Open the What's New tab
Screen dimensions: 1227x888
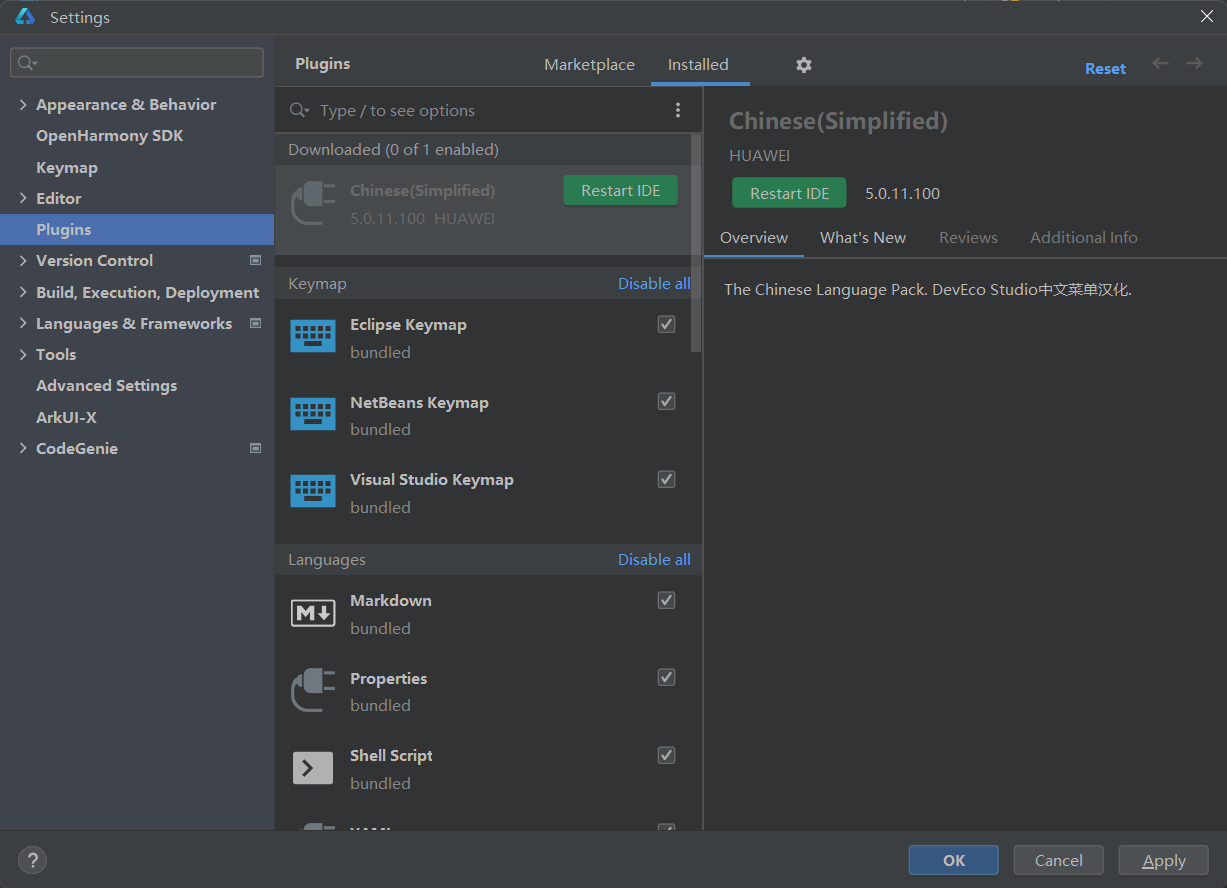863,237
